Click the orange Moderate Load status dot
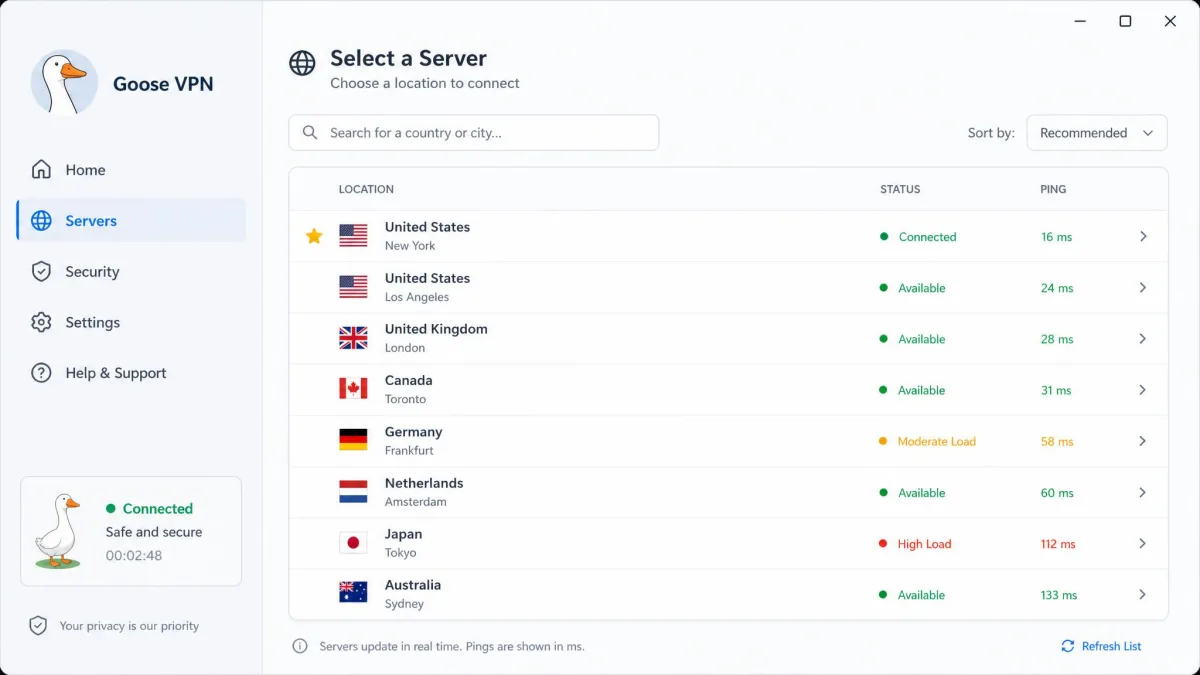Screen dimensions: 1200x675 [883, 441]
